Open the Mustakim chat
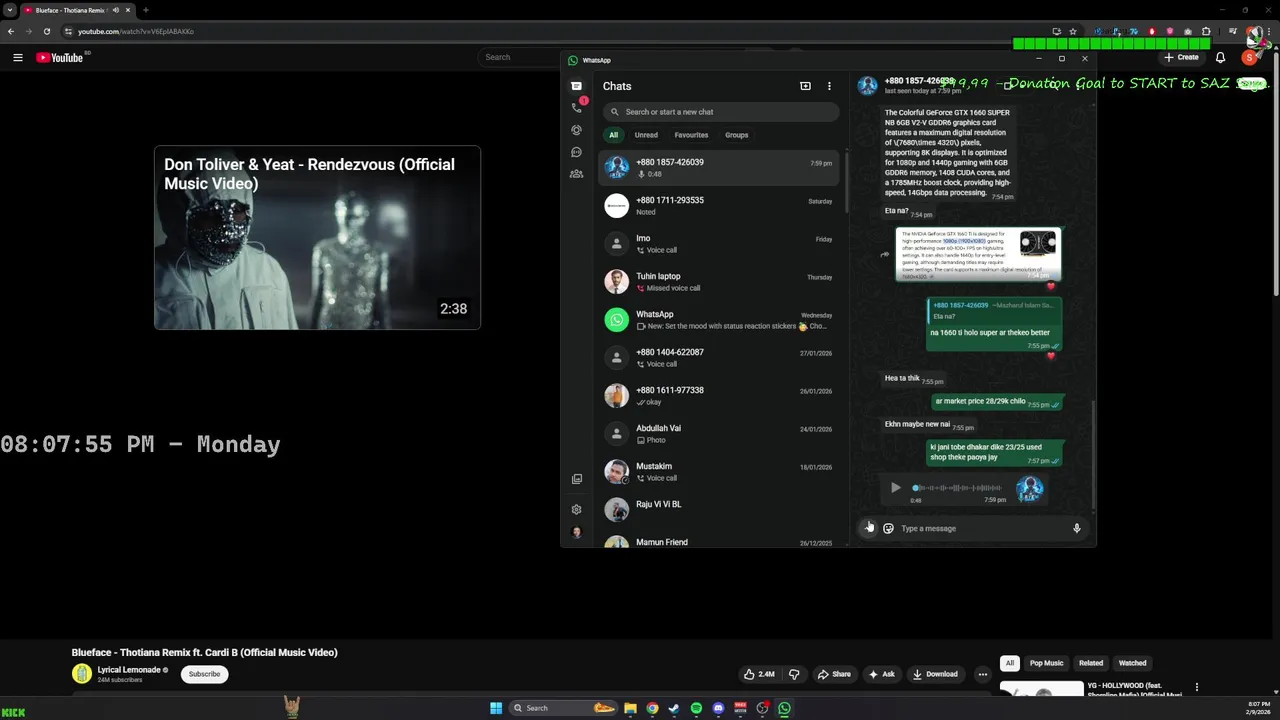The image size is (1280, 720). 719,472
